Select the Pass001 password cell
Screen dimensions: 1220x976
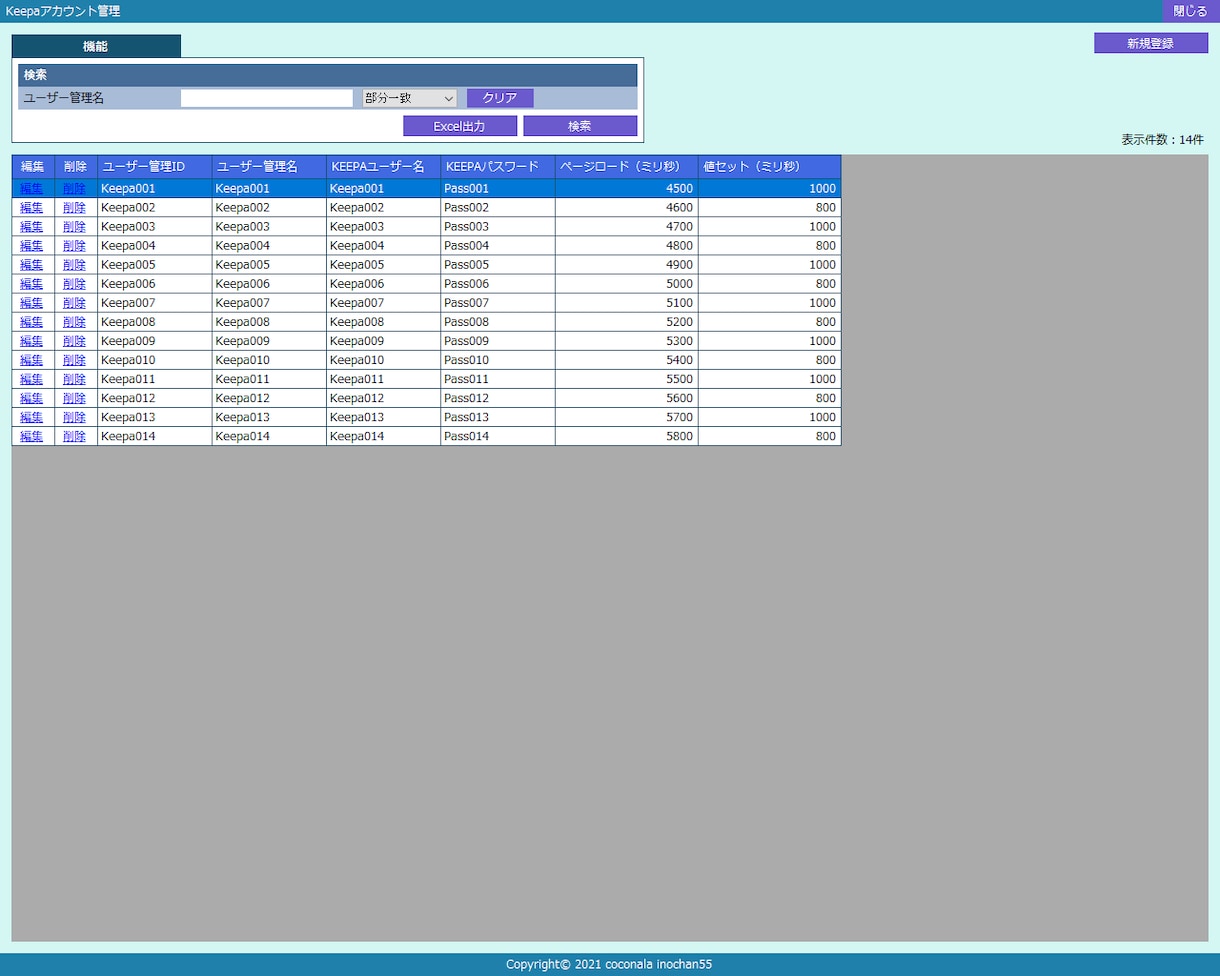click(x=498, y=188)
